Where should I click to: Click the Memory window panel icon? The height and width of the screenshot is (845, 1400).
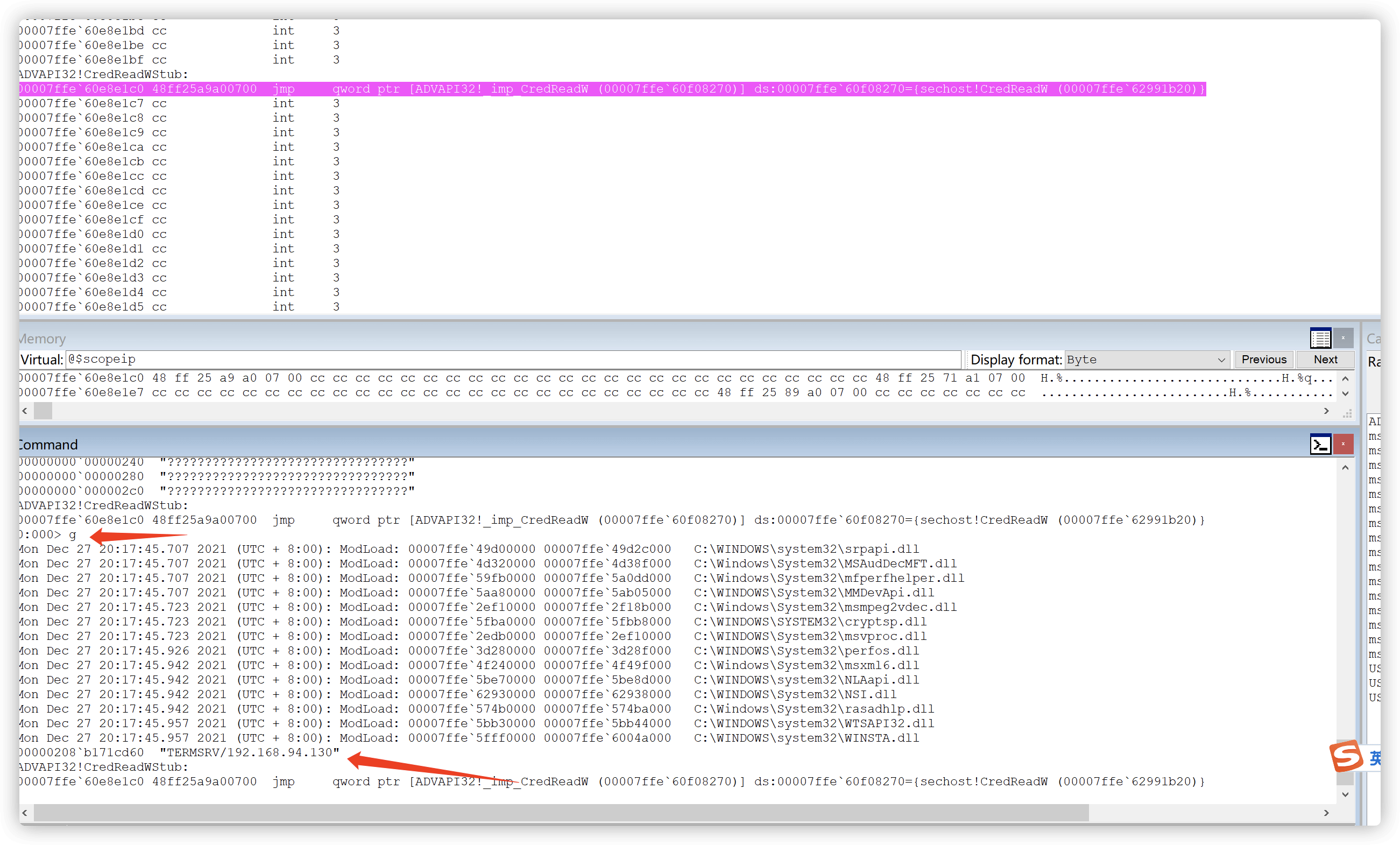(1320, 338)
